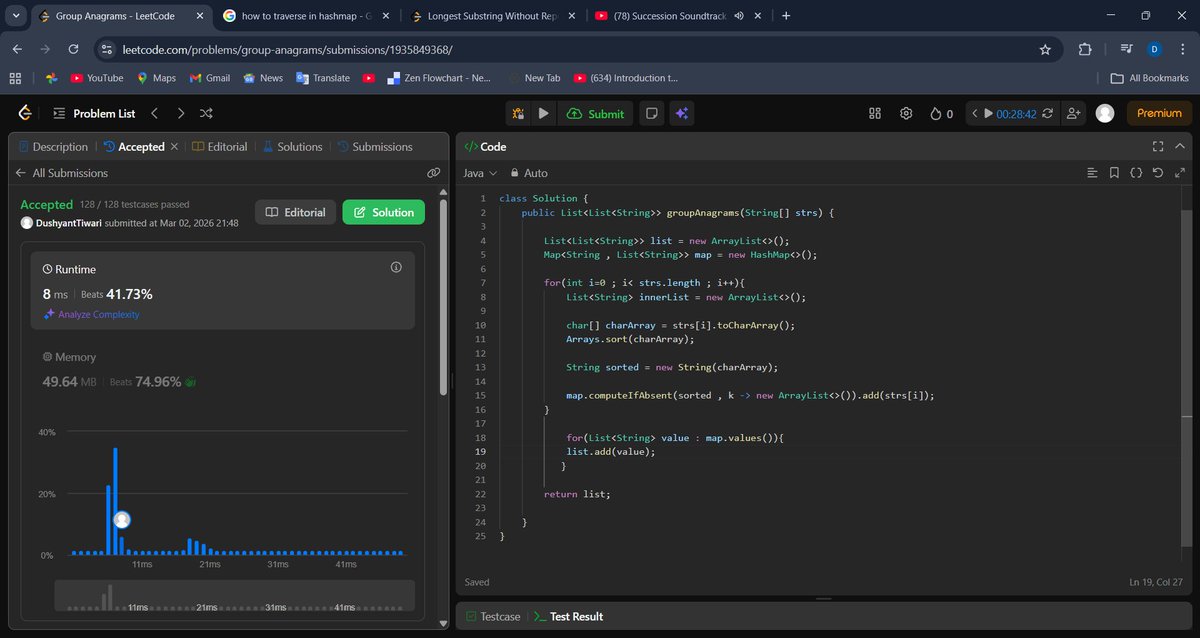Open the Problem List panel
This screenshot has width=1200, height=638.
[93, 113]
